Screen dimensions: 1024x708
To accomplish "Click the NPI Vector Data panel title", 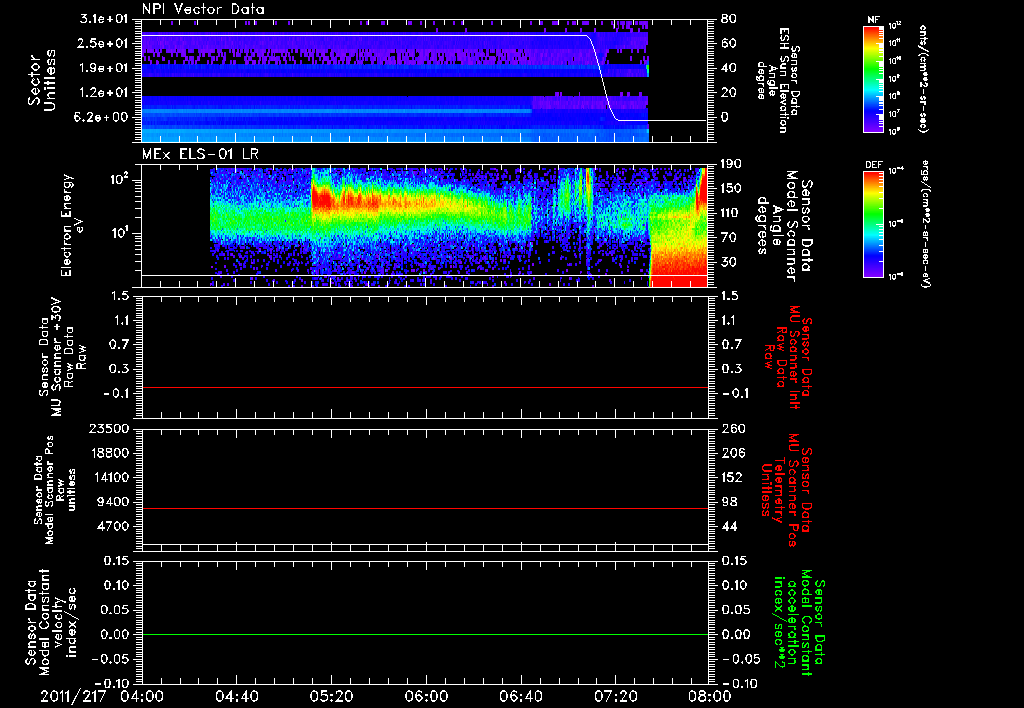I will click(203, 9).
